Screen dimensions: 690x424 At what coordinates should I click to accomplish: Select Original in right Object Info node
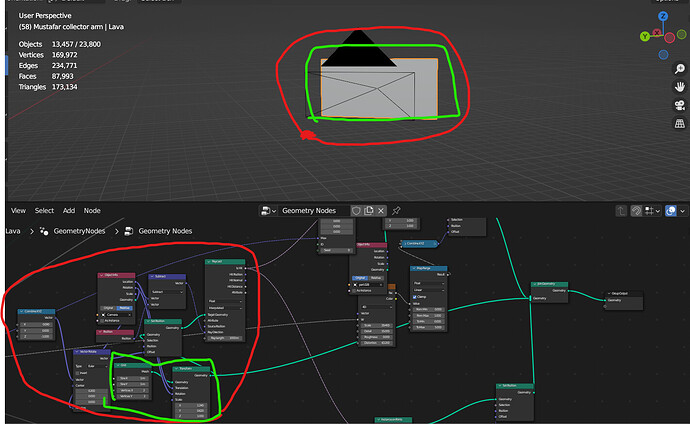[360, 278]
